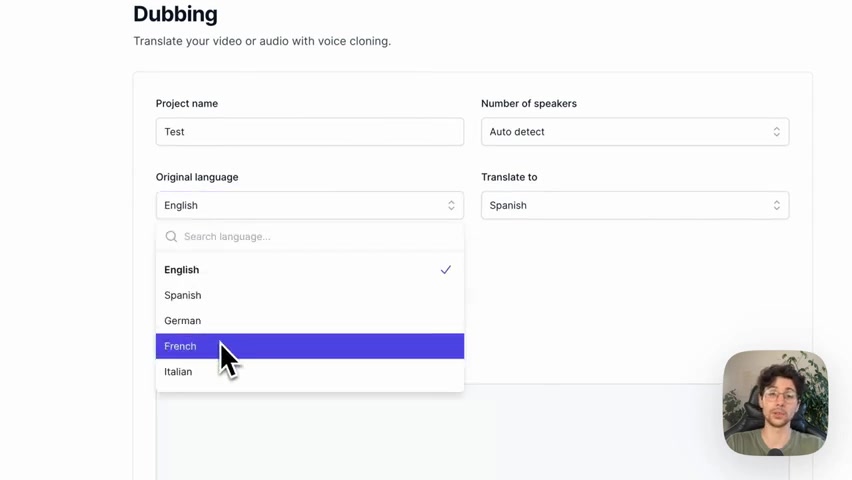852x480 pixels.
Task: Click the search magnifier icon in language list
Action: 171,236
